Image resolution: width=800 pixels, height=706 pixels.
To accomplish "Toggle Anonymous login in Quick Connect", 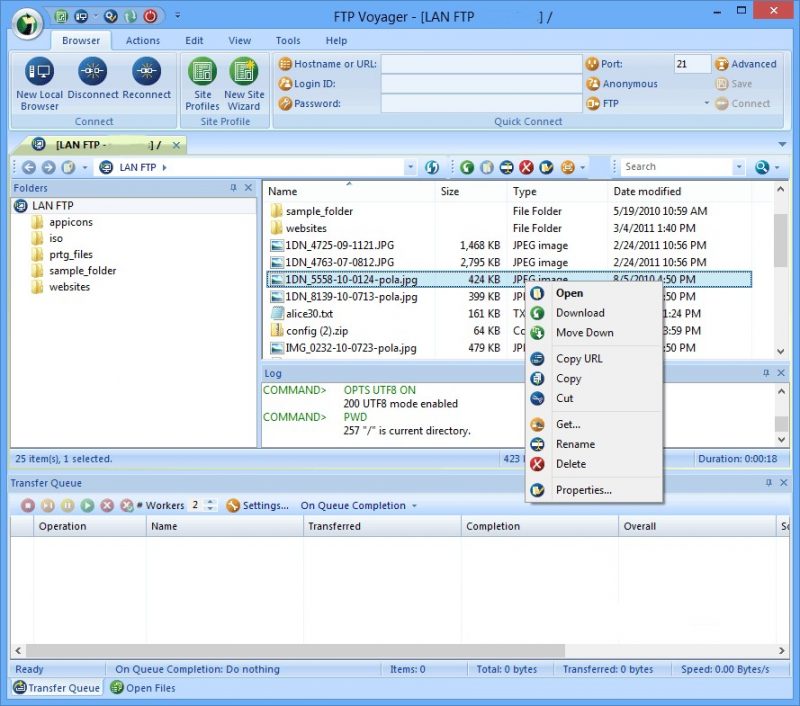I will (x=622, y=84).
